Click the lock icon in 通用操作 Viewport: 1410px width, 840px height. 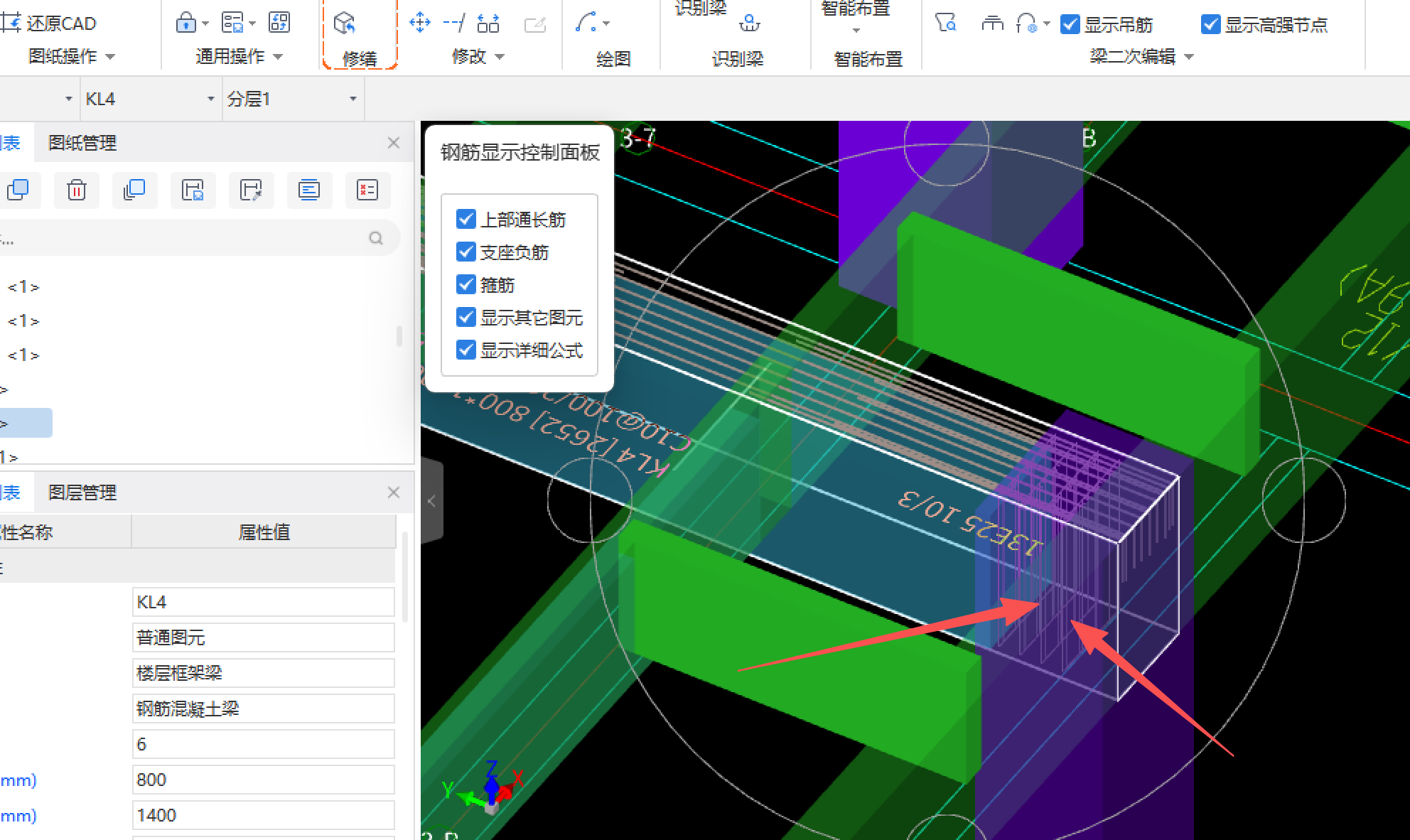185,23
